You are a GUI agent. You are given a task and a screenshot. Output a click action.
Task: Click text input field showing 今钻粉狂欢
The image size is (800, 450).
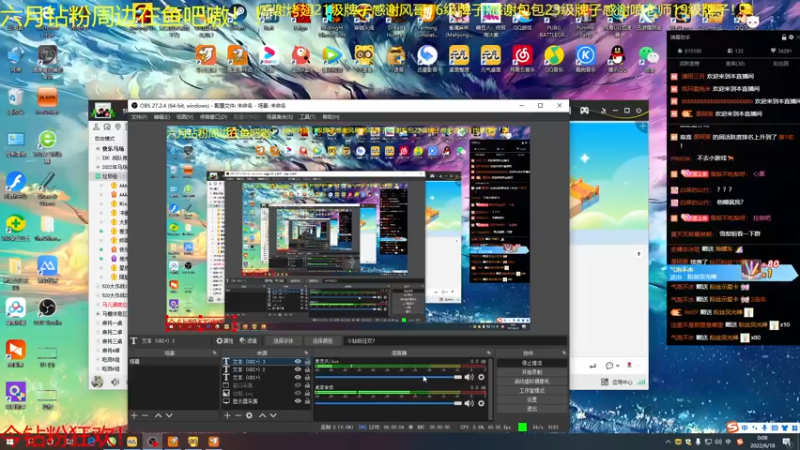(x=456, y=341)
